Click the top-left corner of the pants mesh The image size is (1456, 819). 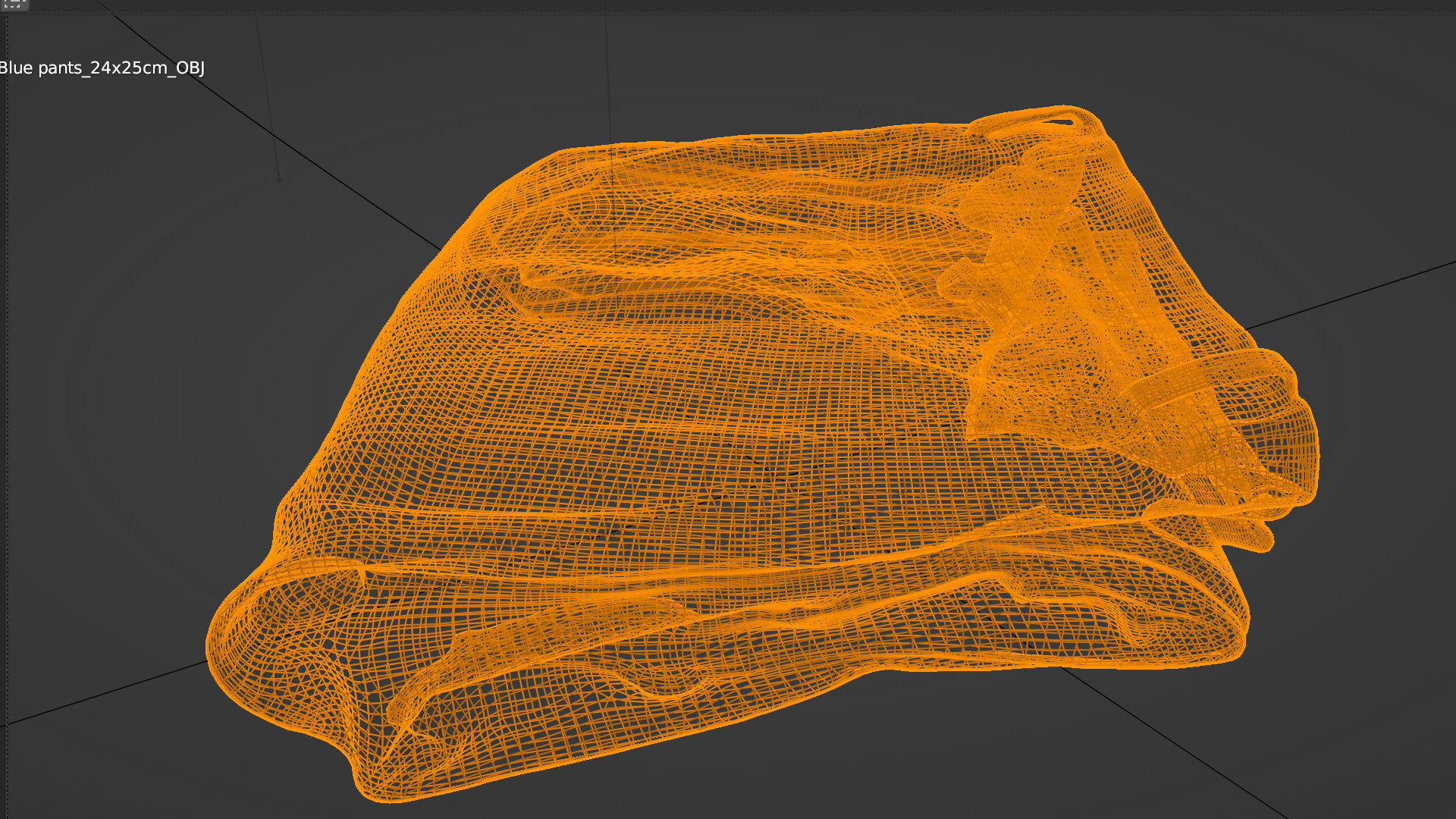pos(561,154)
